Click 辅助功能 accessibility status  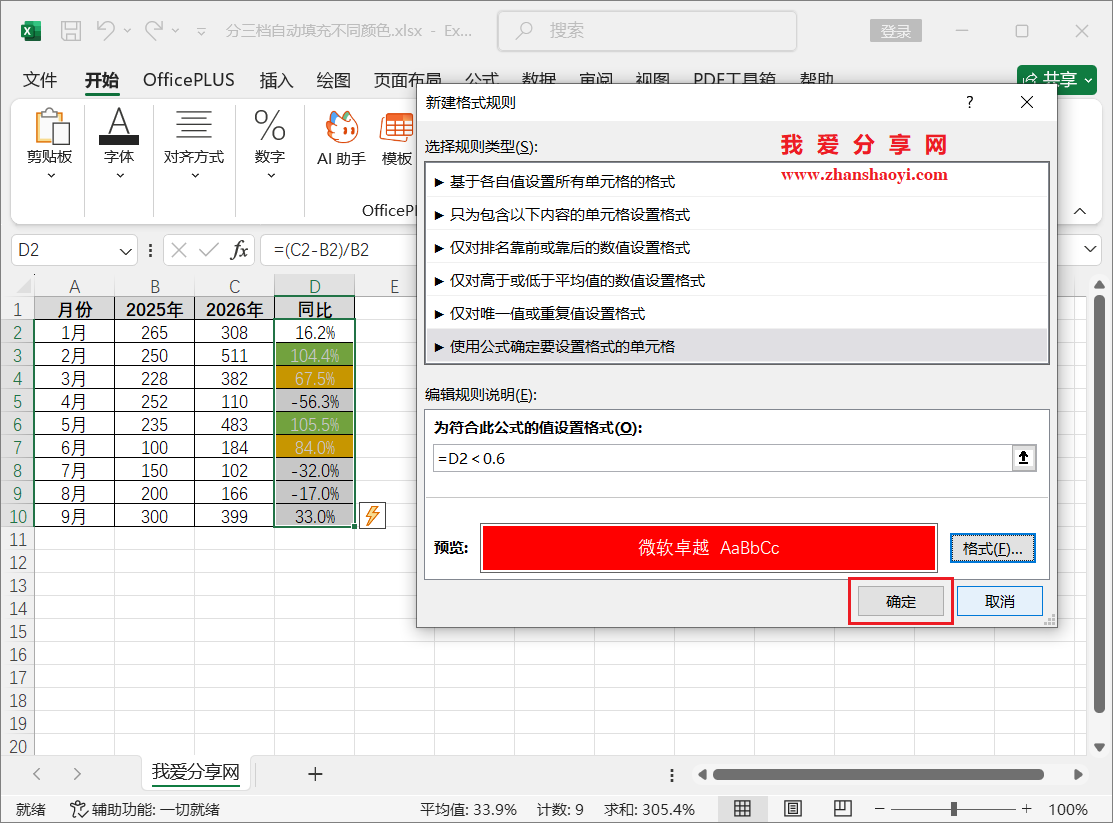click(145, 810)
